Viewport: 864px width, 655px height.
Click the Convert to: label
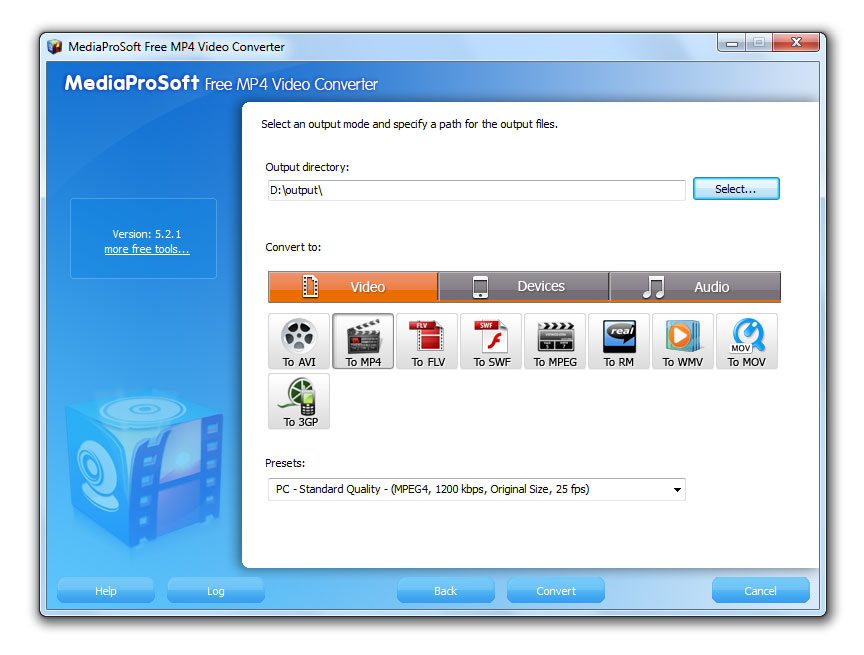pyautogui.click(x=293, y=247)
